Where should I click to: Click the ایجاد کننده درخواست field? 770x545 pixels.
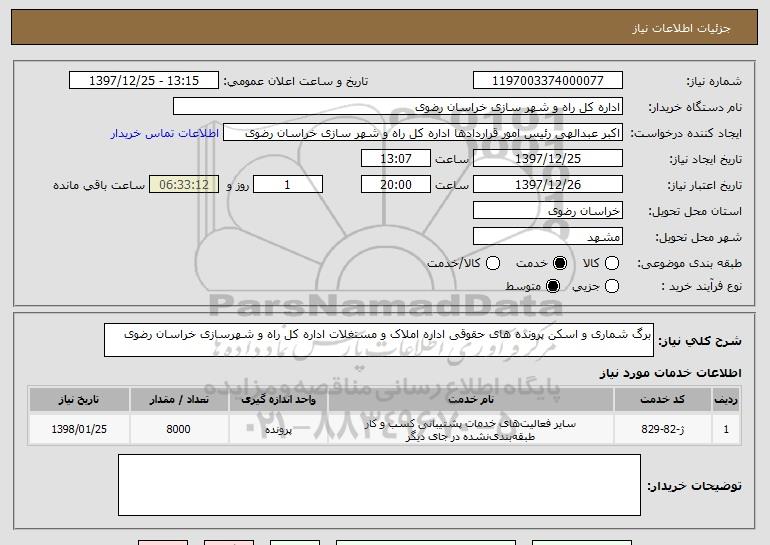tap(423, 133)
